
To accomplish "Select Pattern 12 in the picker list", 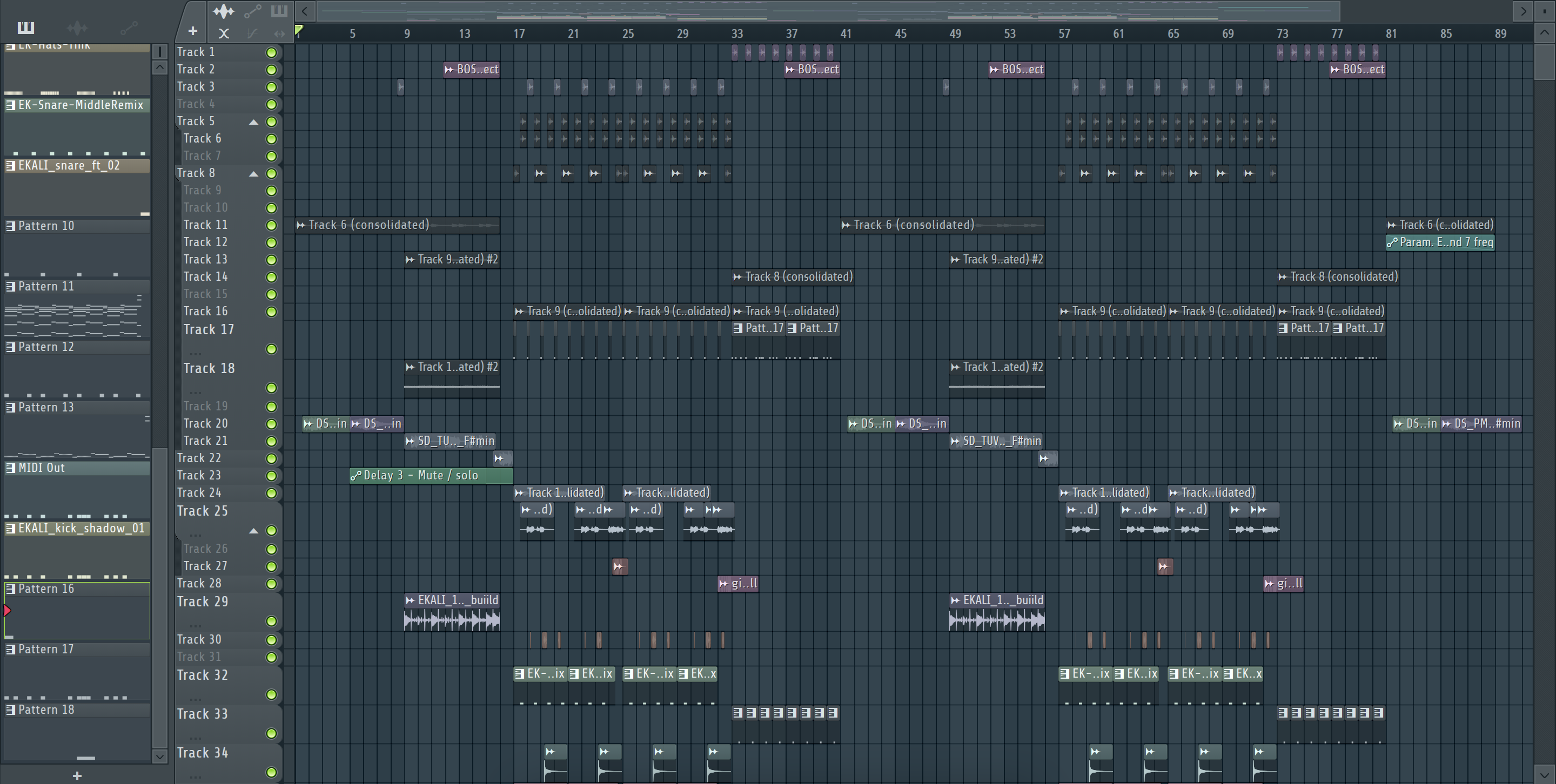I will [77, 368].
